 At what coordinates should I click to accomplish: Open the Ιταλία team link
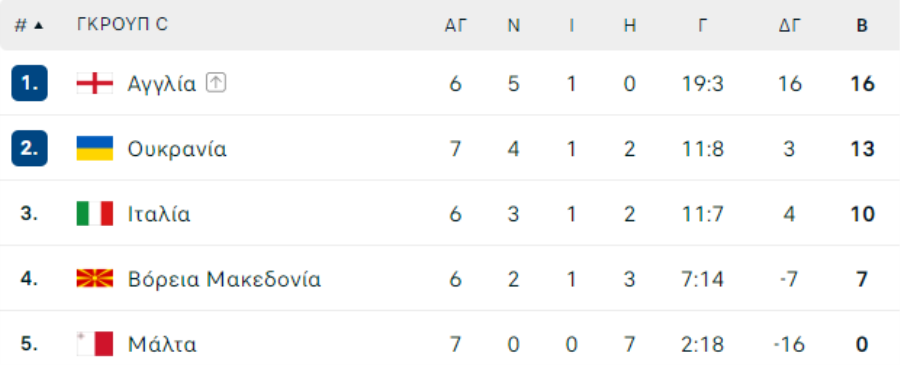coord(159,214)
